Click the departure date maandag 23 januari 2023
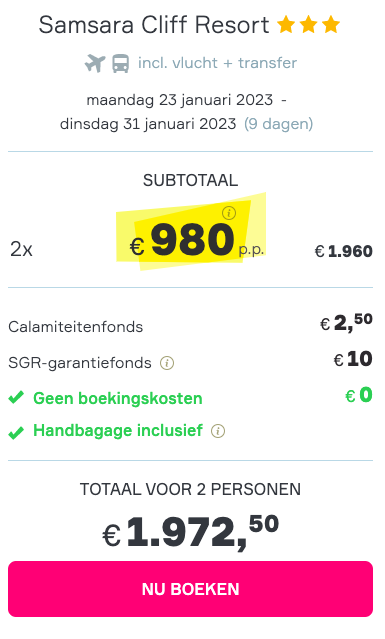 coord(180,100)
